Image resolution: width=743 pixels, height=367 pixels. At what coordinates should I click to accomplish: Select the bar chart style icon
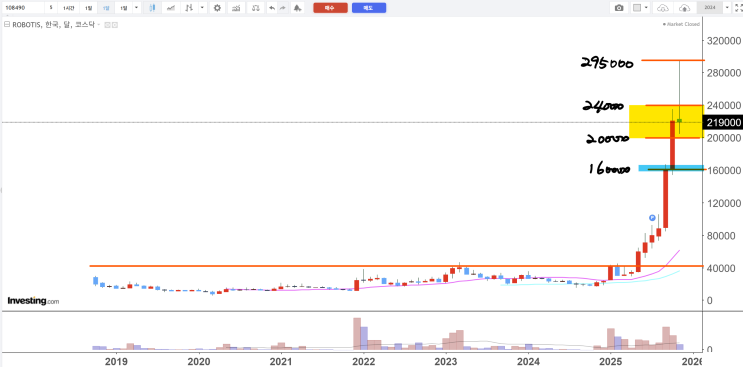coord(190,8)
